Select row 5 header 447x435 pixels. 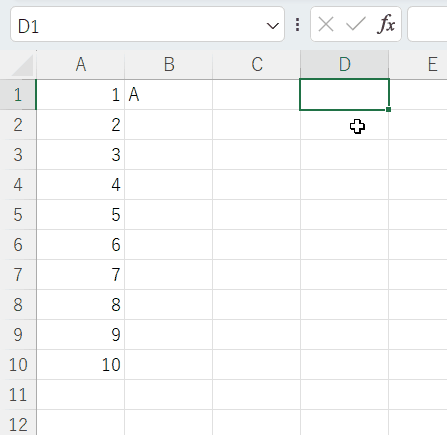[18, 215]
